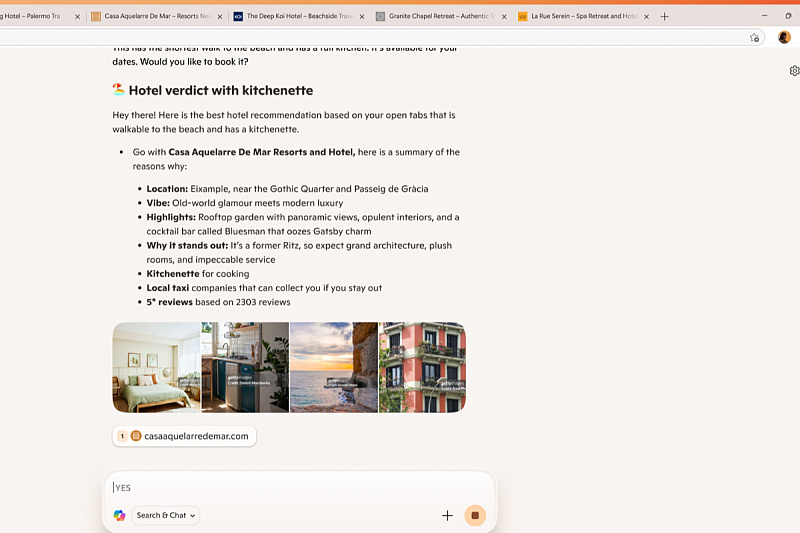Open the user profile avatar
The height and width of the screenshot is (533, 800).
[x=784, y=37]
